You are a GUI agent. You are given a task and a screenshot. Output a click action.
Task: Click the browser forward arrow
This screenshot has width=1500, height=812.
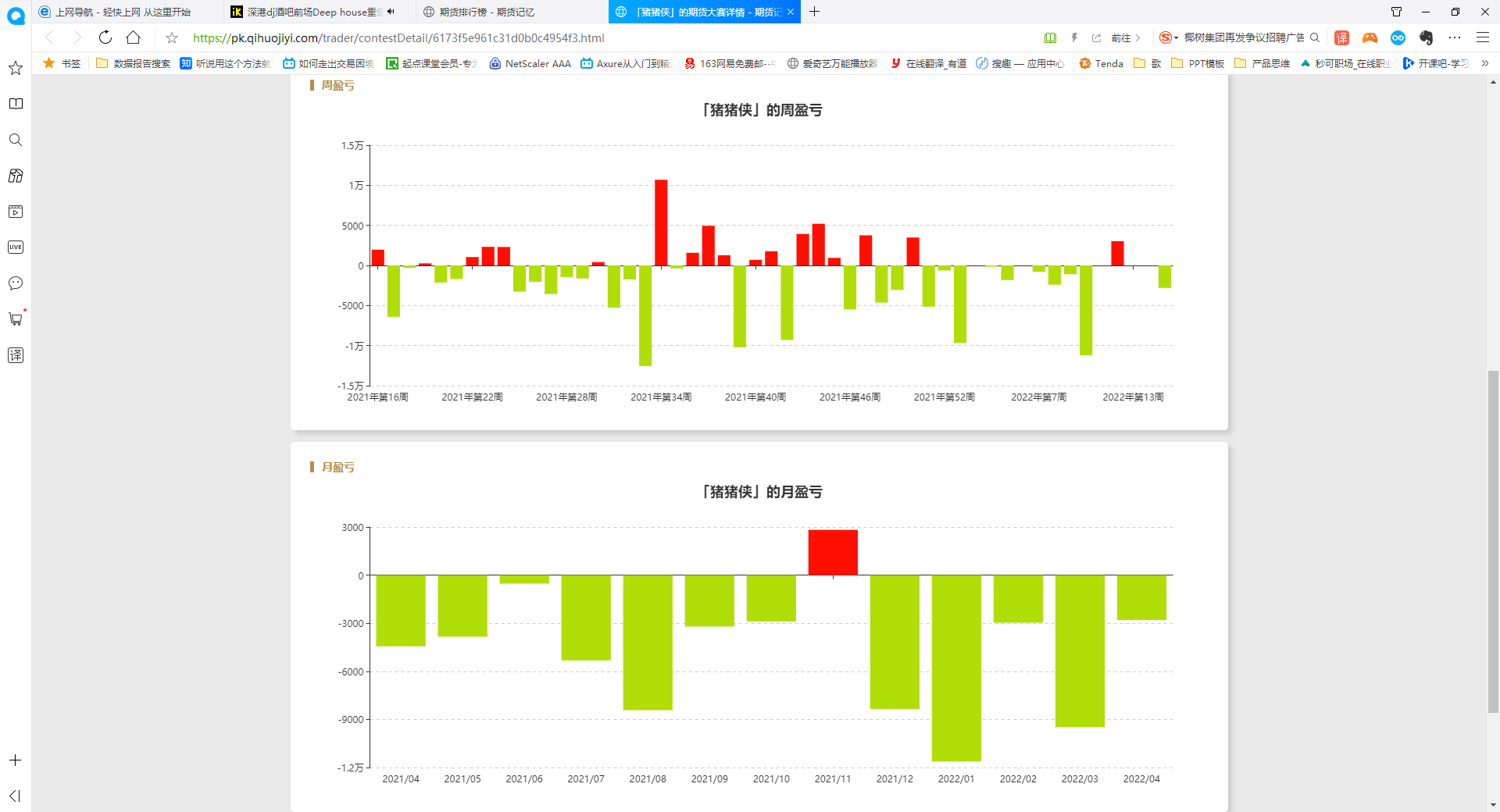pyautogui.click(x=77, y=37)
